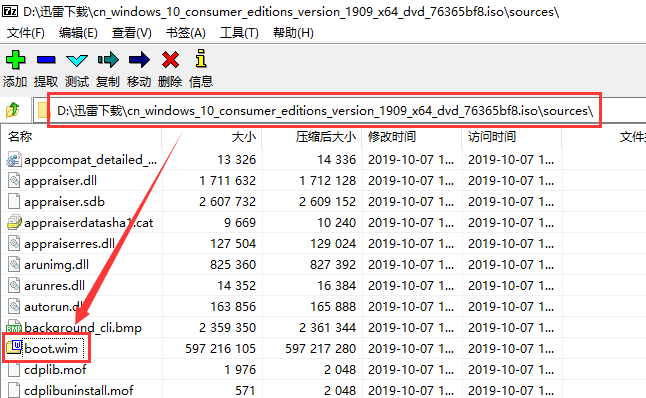Click the folder icon in address bar

42,110
